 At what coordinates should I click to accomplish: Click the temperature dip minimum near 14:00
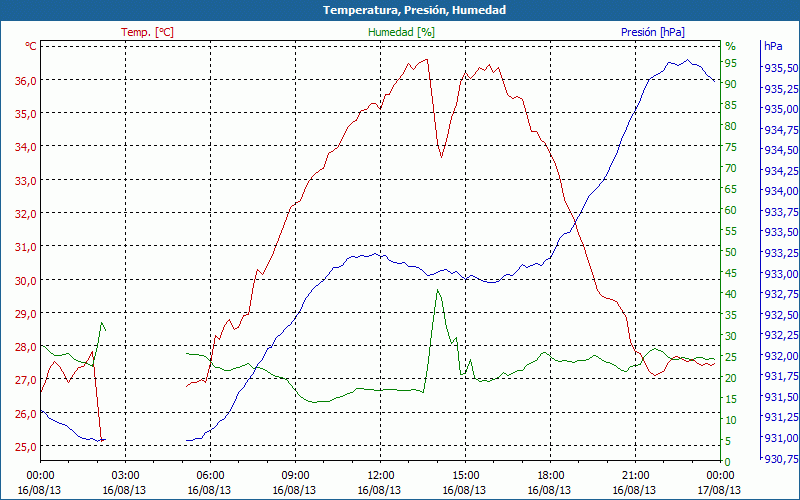[441, 157]
